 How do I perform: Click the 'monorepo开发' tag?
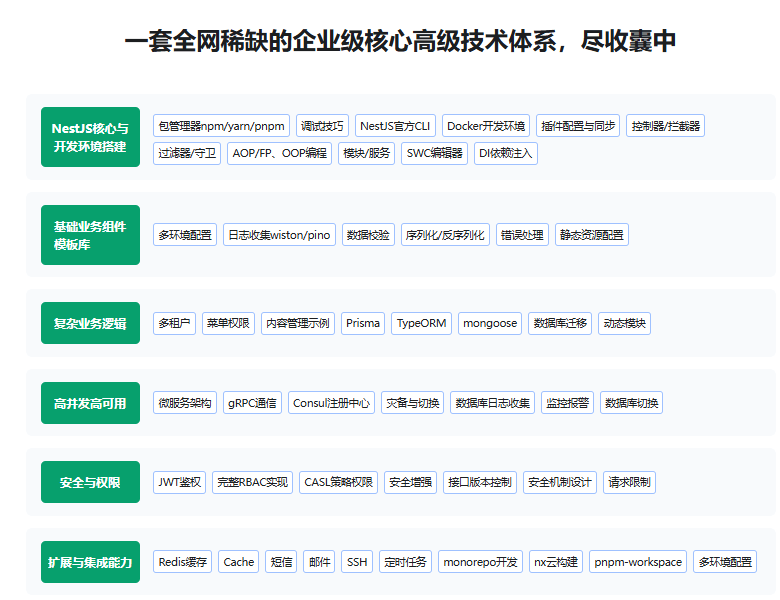tap(481, 562)
